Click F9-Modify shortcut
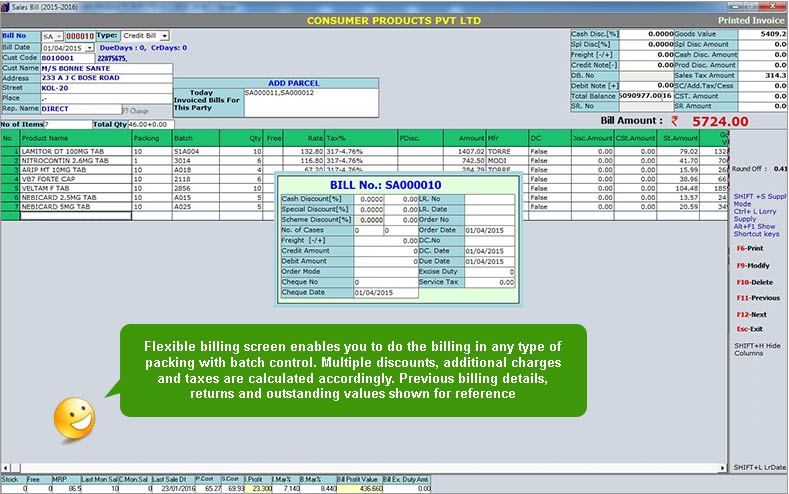Image resolution: width=789 pixels, height=494 pixels. 753,266
